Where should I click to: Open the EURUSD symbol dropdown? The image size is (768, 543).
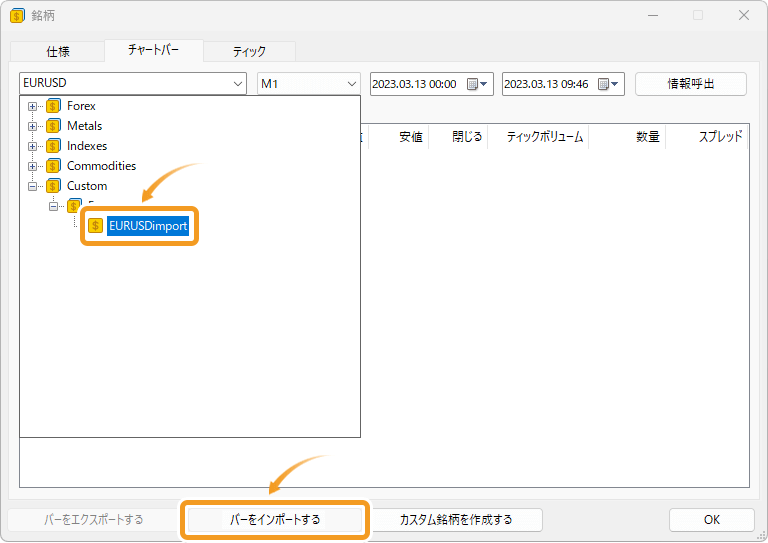(x=238, y=84)
